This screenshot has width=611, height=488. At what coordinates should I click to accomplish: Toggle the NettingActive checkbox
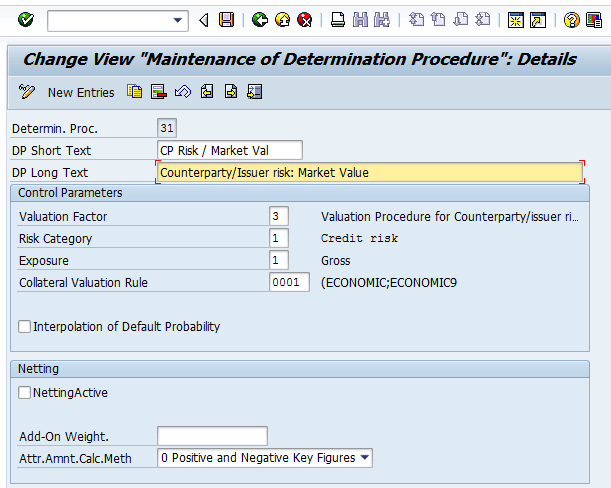click(25, 393)
